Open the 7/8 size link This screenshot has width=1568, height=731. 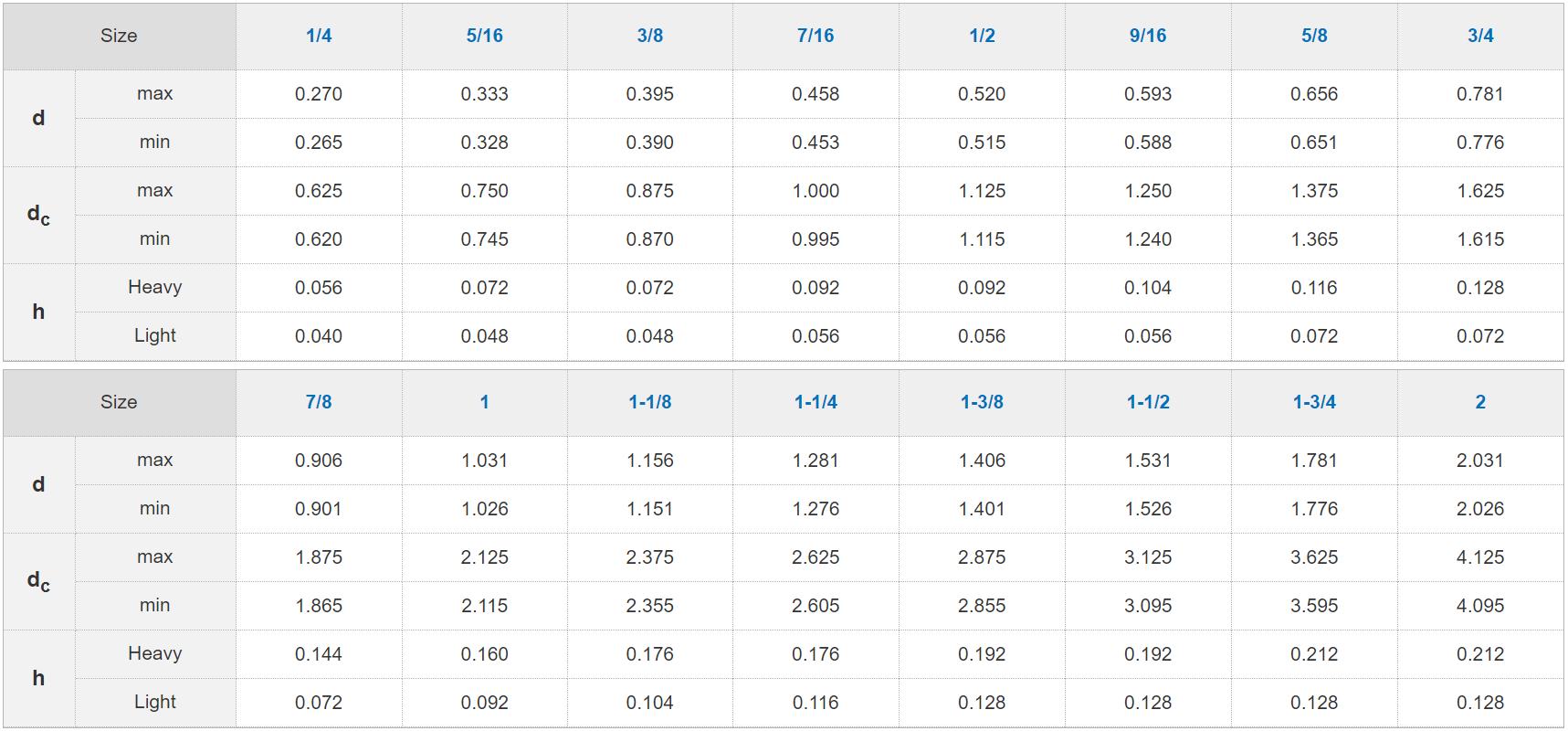319,402
